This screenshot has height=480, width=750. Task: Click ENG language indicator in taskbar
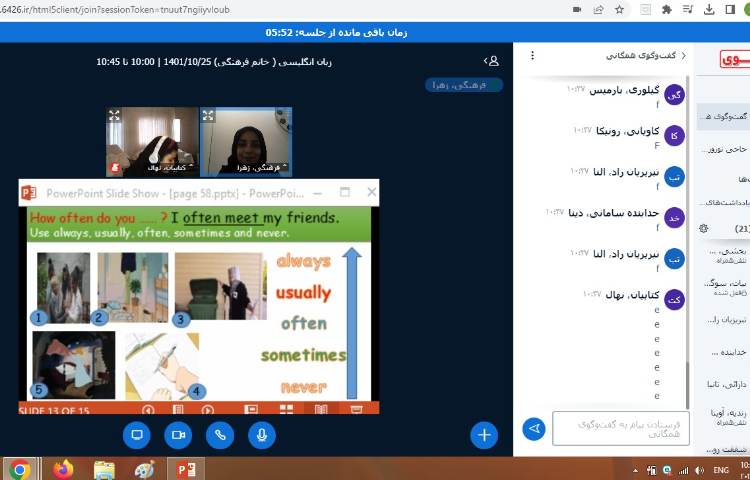[721, 470]
